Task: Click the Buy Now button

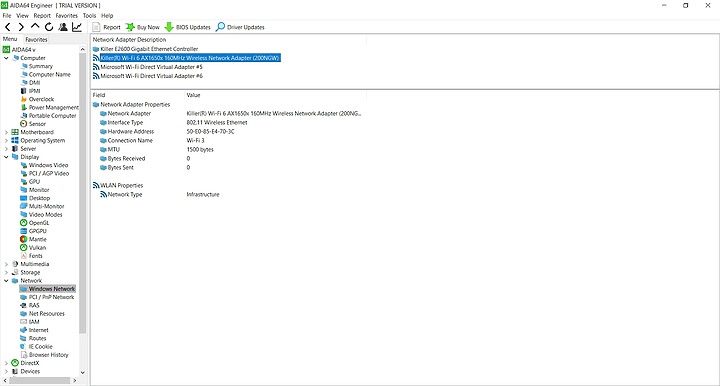Action: point(143,27)
